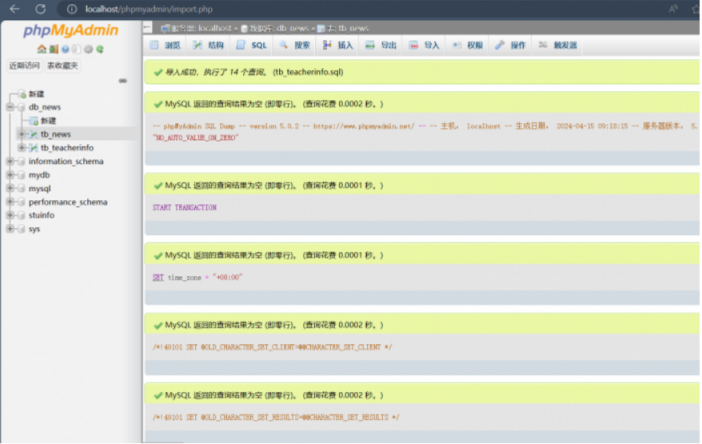Click the database icon beside mysql
Image resolution: width=702 pixels, height=444 pixels.
click(x=21, y=188)
